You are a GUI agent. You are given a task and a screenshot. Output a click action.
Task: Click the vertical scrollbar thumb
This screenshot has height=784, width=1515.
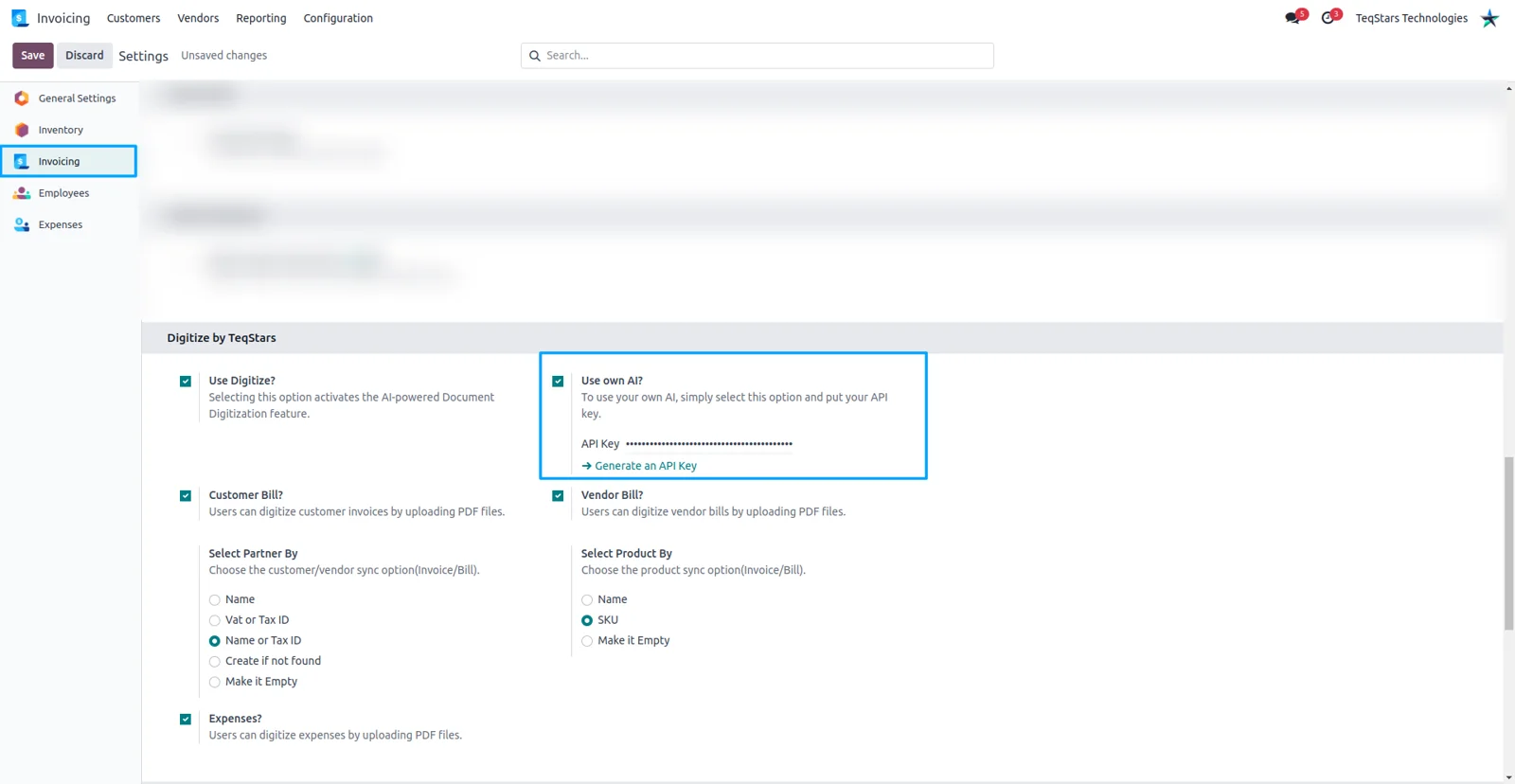tap(1508, 543)
